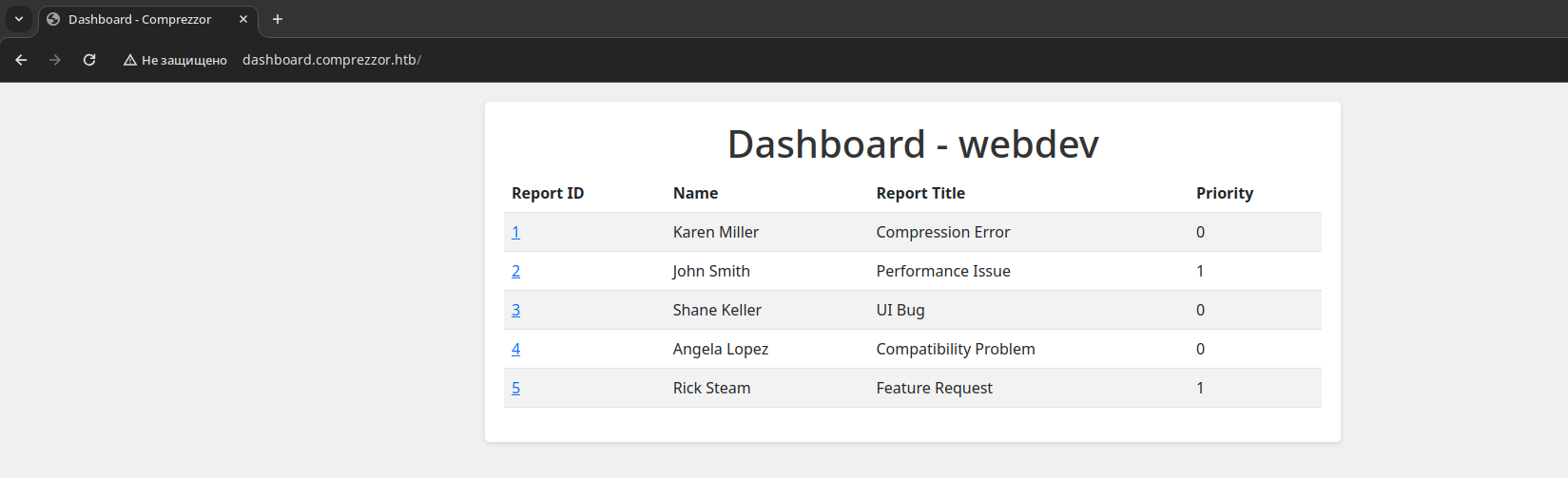Image resolution: width=1568 pixels, height=478 pixels.
Task: Click the globe favicon on the tab
Action: point(53,19)
